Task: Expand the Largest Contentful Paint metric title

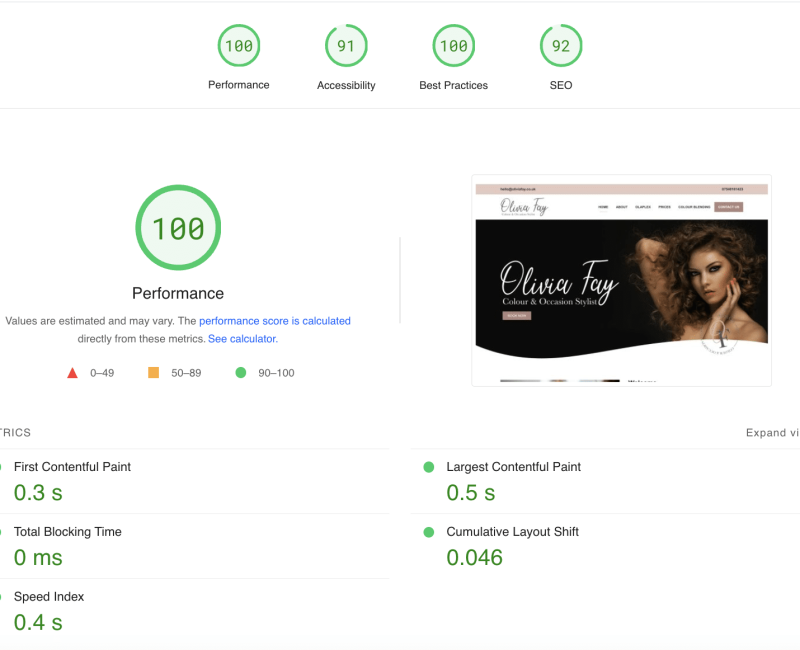Action: (x=513, y=467)
